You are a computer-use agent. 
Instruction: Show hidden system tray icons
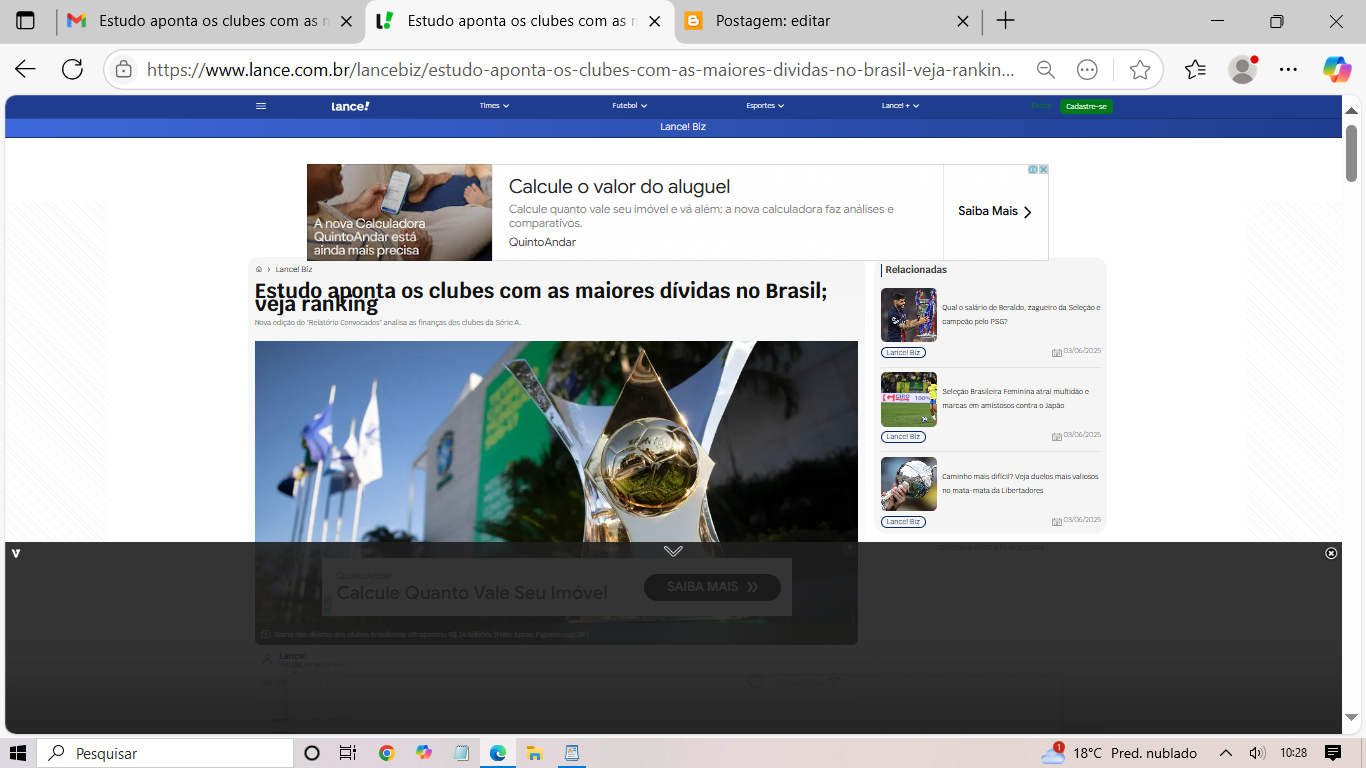click(1225, 753)
